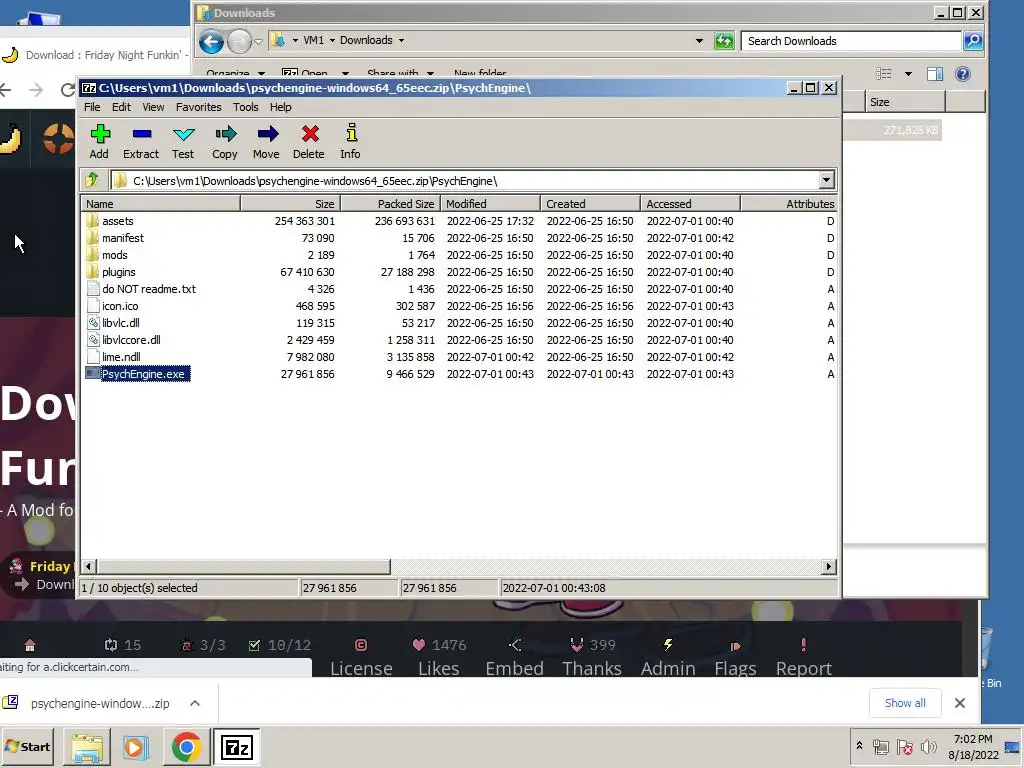Show hidden system tray icons

click(x=859, y=746)
